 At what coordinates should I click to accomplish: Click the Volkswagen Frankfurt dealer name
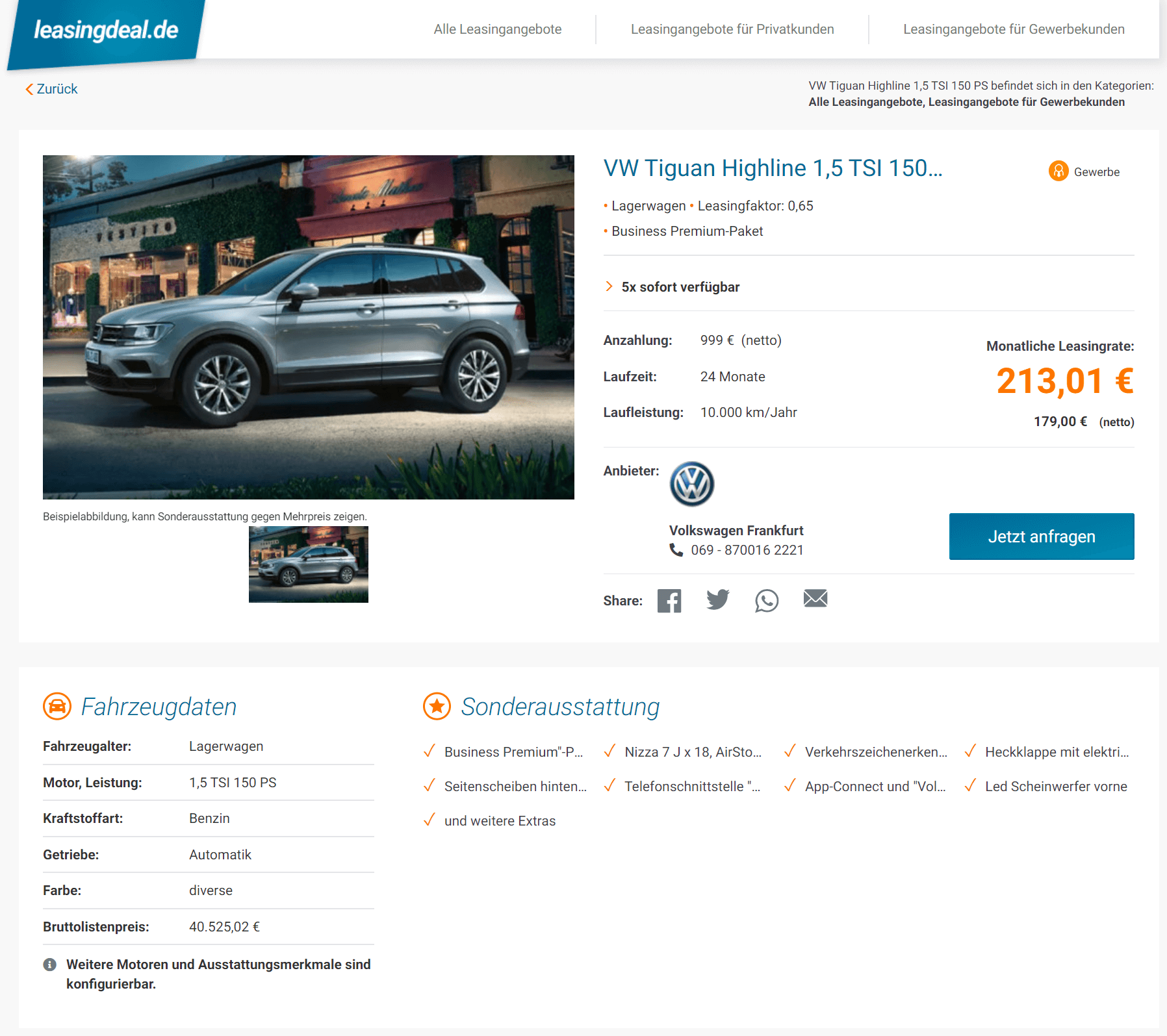[736, 531]
